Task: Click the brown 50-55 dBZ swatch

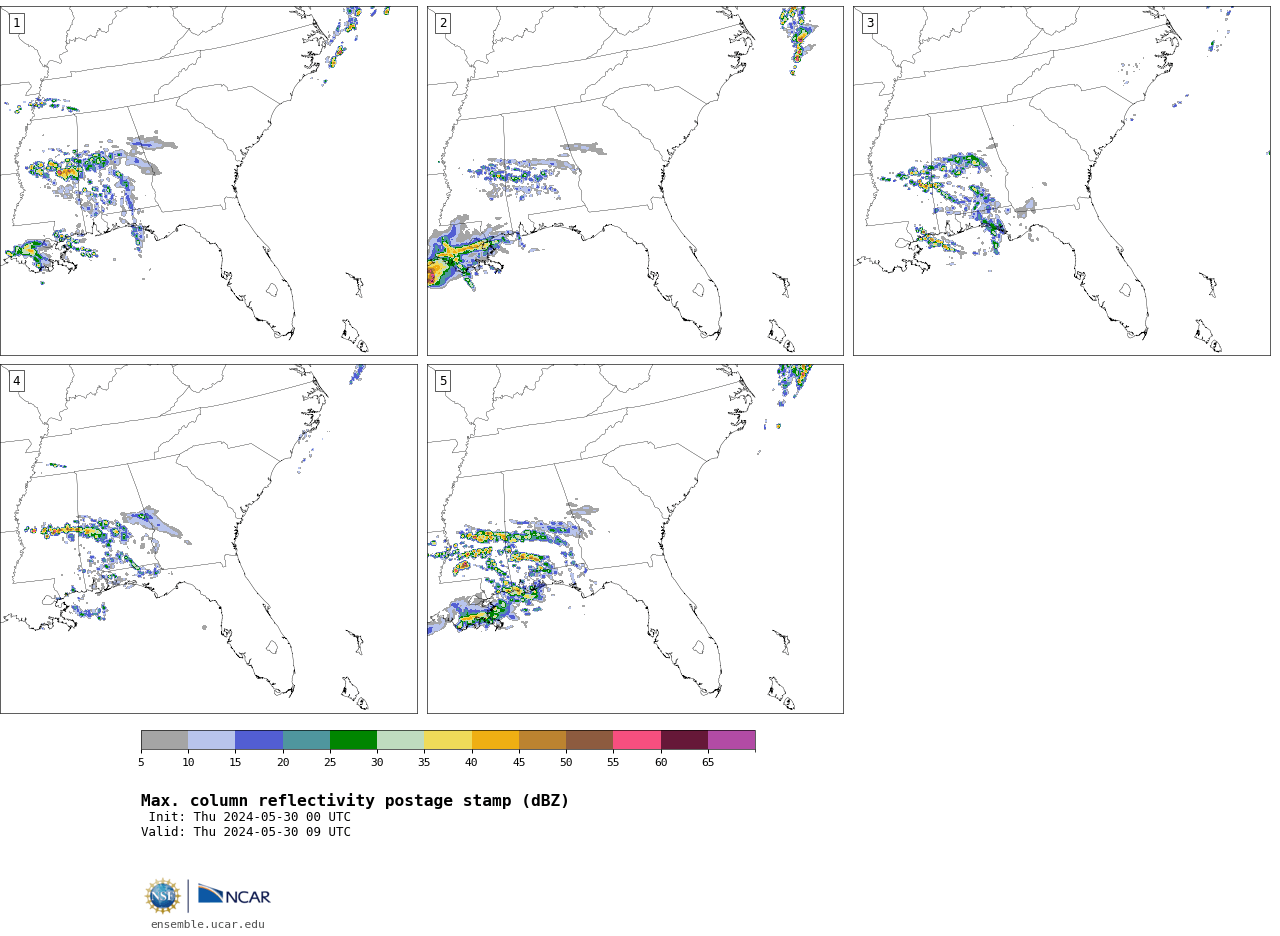Action: click(589, 740)
